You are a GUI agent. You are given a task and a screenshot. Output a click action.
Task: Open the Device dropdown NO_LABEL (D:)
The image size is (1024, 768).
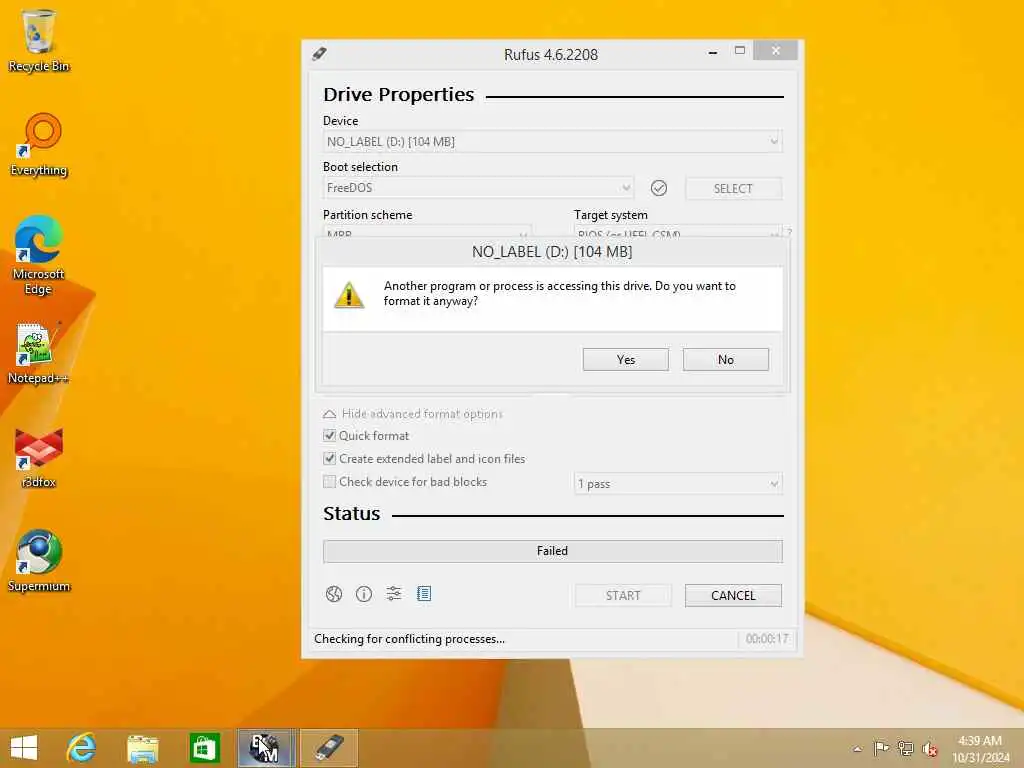click(x=552, y=142)
